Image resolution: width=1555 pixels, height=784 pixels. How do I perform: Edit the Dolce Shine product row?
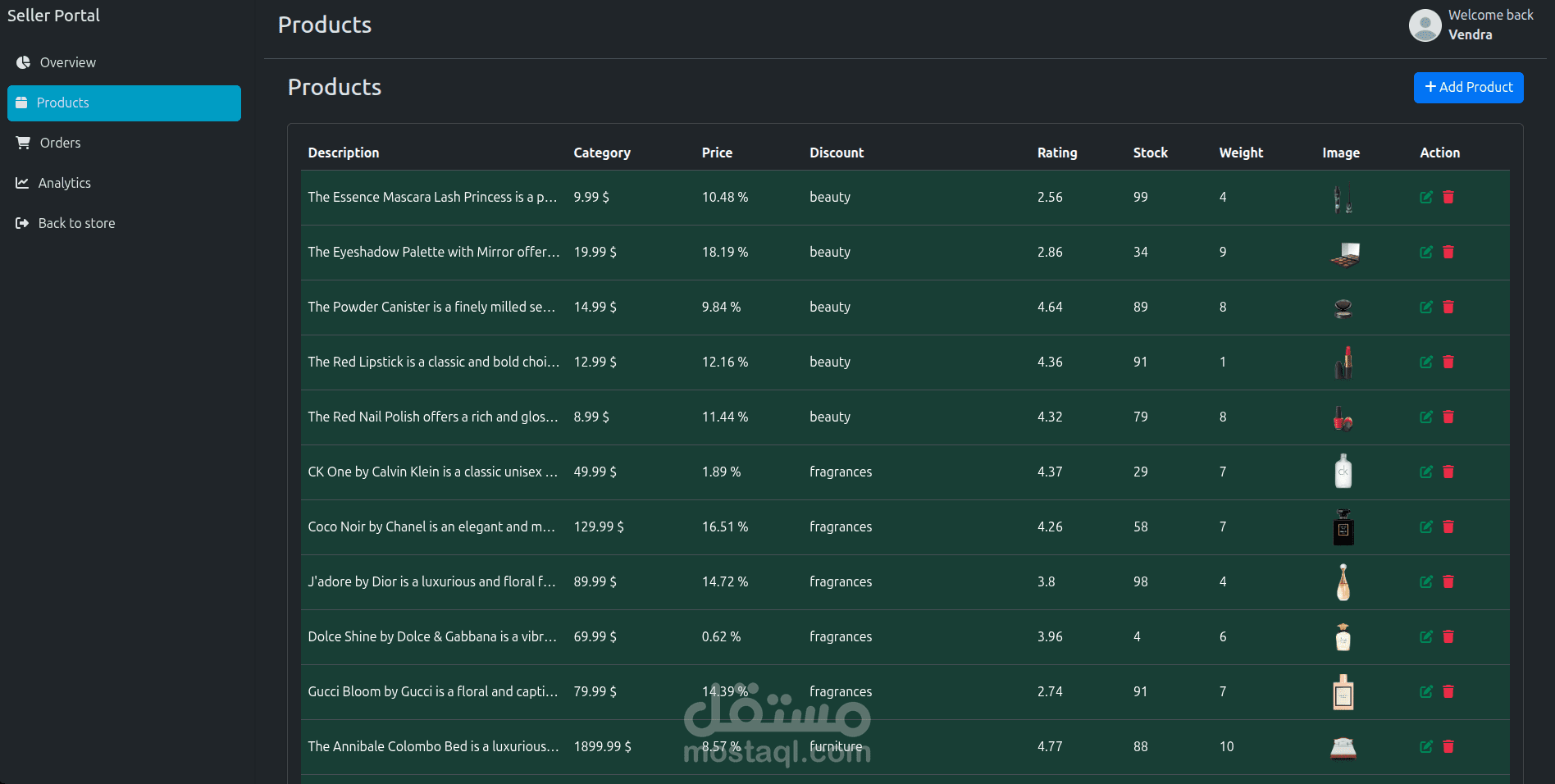click(x=1426, y=636)
